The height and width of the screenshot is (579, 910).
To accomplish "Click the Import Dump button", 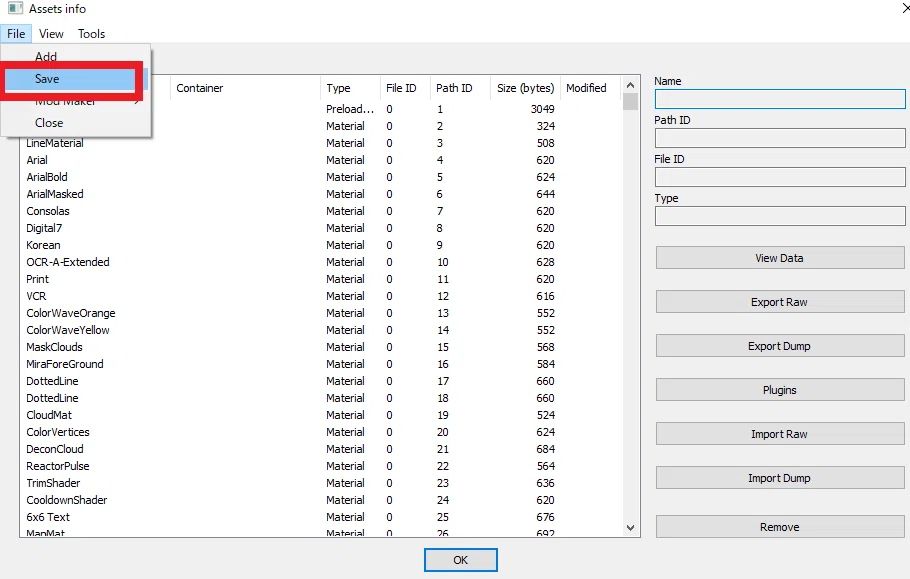I will pos(779,478).
